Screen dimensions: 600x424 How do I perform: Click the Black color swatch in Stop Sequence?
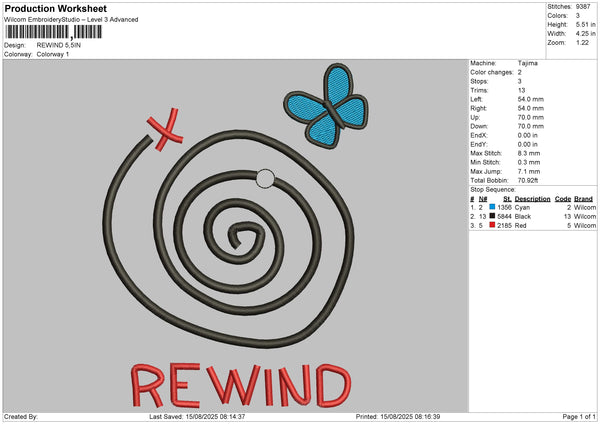tap(493, 216)
